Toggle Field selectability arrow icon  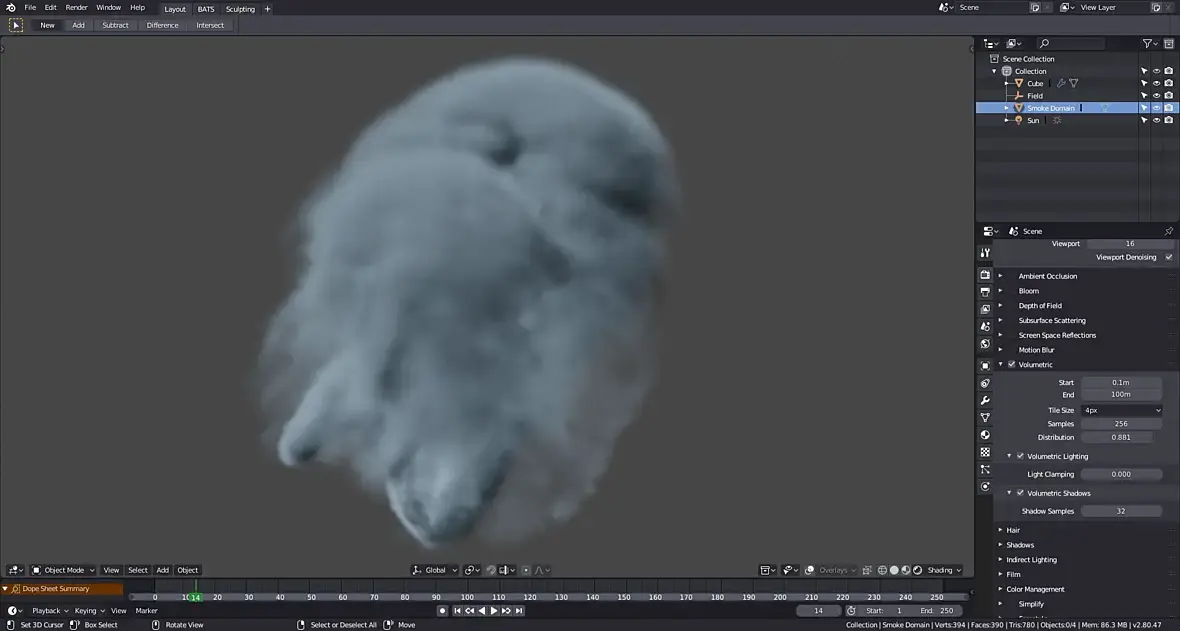1144,96
